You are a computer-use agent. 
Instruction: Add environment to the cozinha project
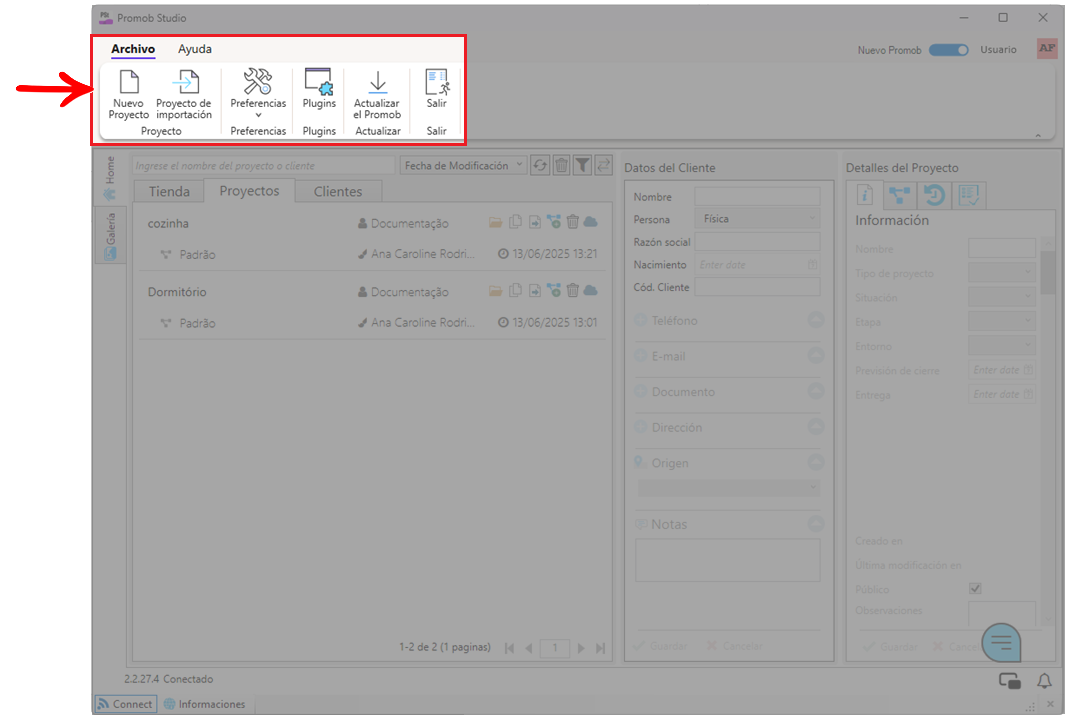(x=554, y=221)
